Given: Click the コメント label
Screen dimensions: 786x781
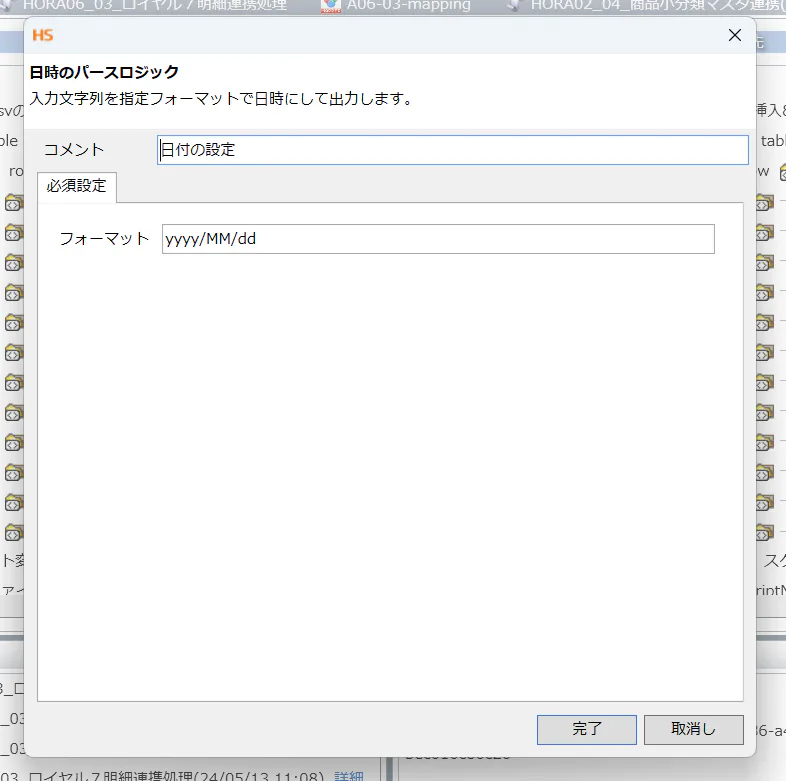Looking at the screenshot, I should pyautogui.click(x=74, y=149).
